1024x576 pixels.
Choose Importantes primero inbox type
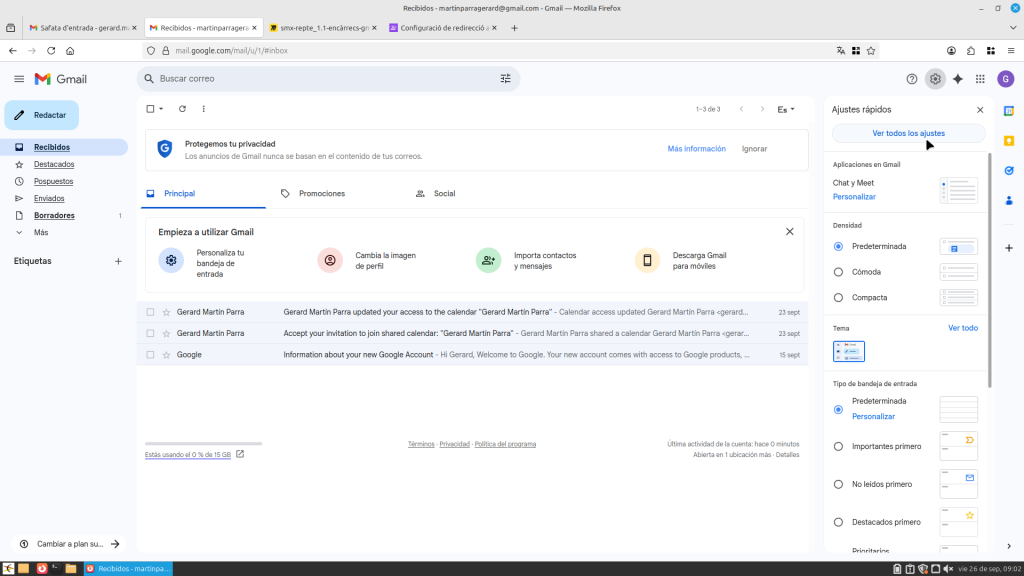(x=838, y=446)
